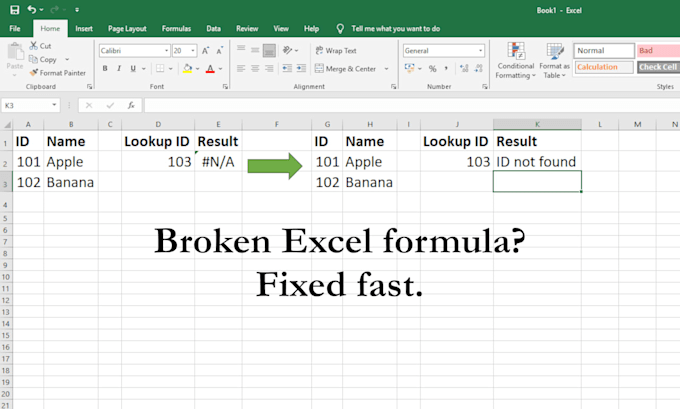This screenshot has width=680, height=409.
Task: Click the Undo arrow icon
Action: (32, 9)
